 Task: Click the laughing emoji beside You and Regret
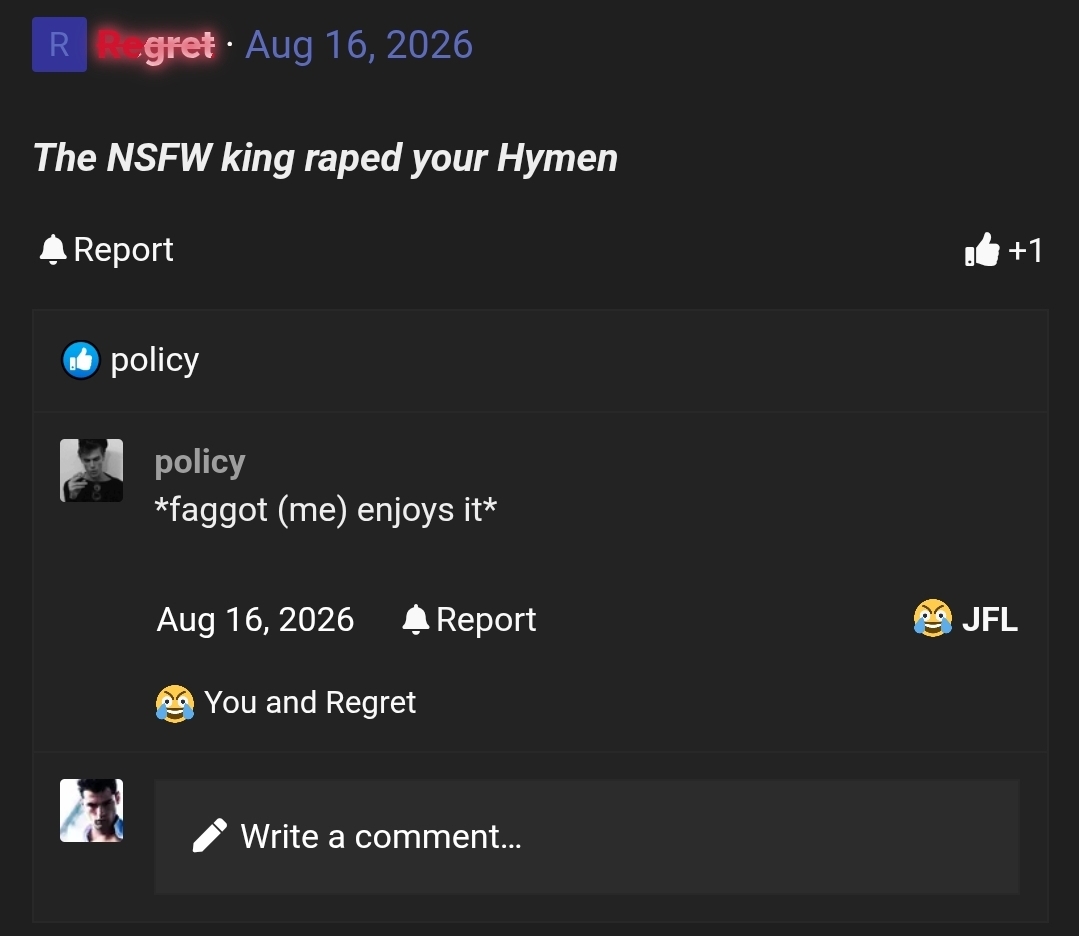[175, 703]
